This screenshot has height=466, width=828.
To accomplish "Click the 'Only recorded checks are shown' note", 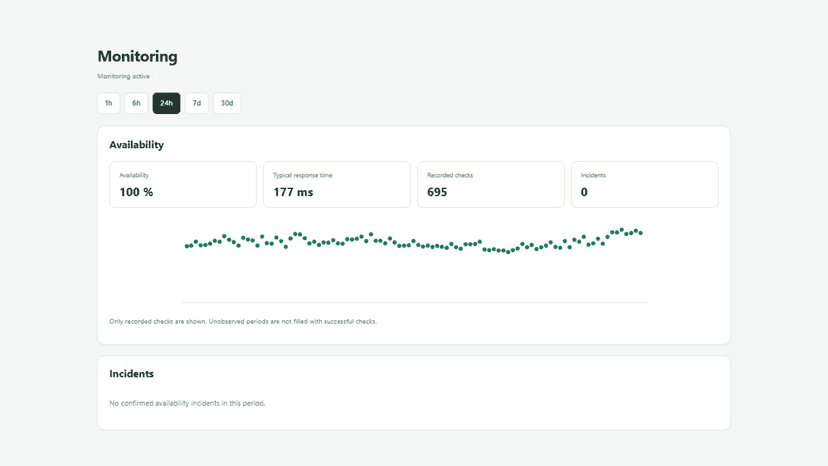I will click(x=243, y=321).
